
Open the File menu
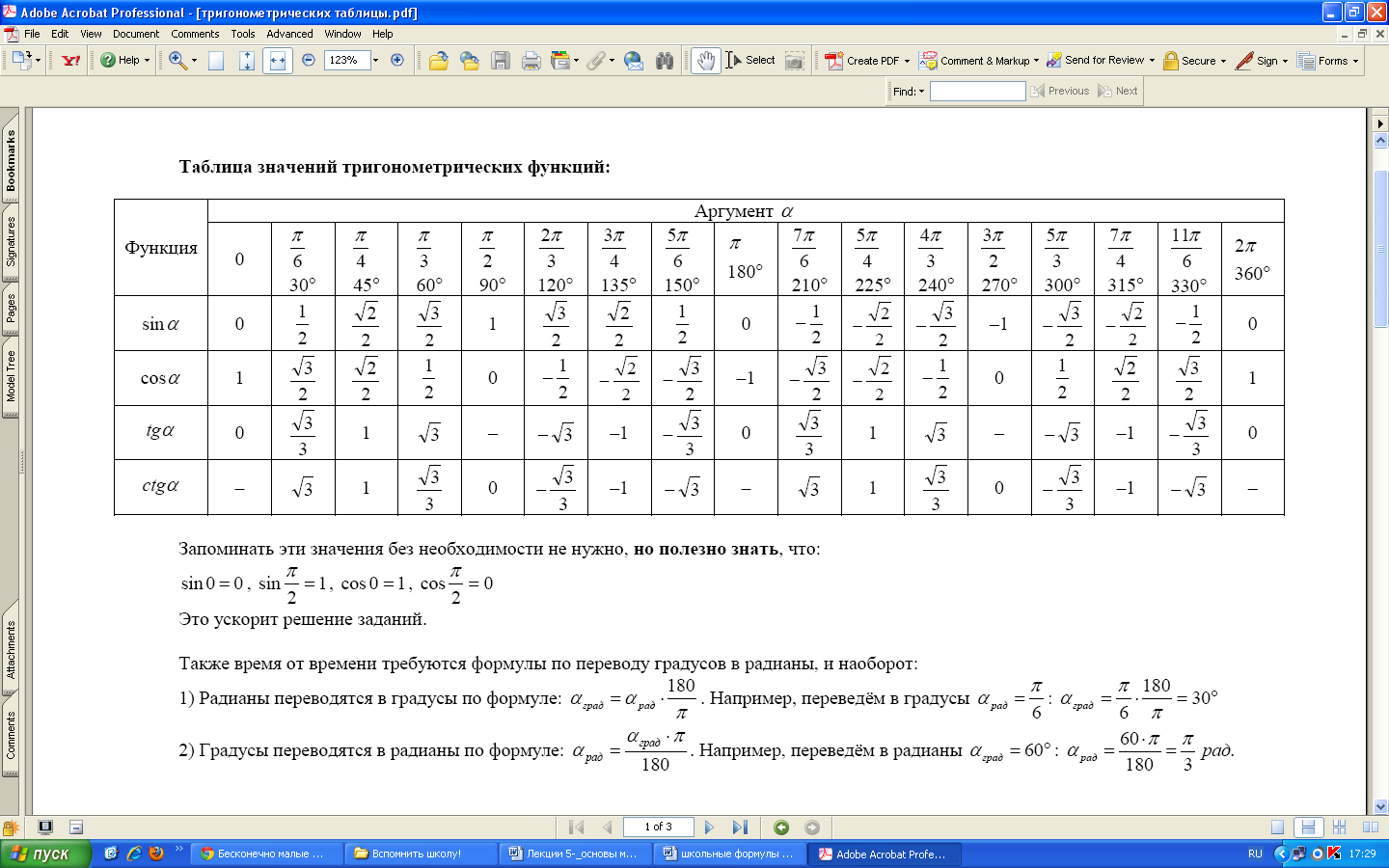(x=32, y=34)
